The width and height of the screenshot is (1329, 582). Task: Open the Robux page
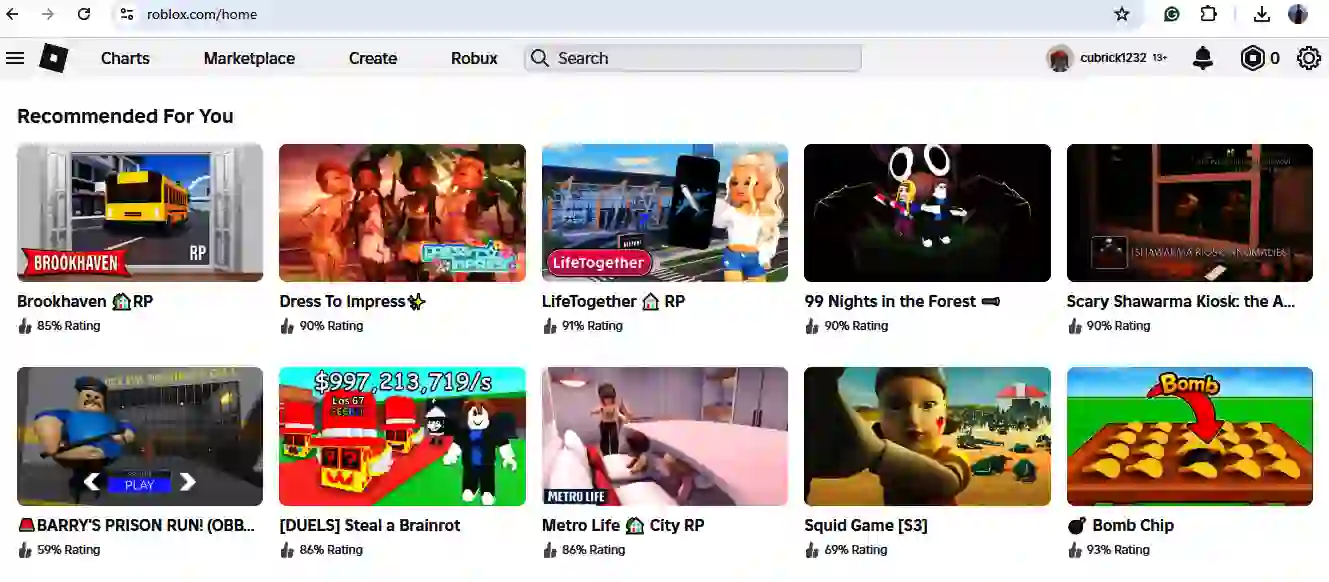(473, 58)
